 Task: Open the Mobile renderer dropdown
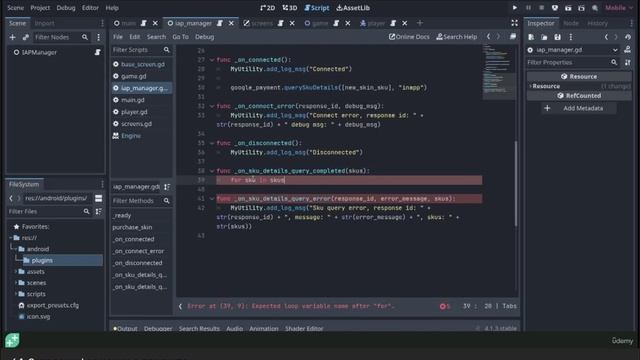pyautogui.click(x=619, y=8)
